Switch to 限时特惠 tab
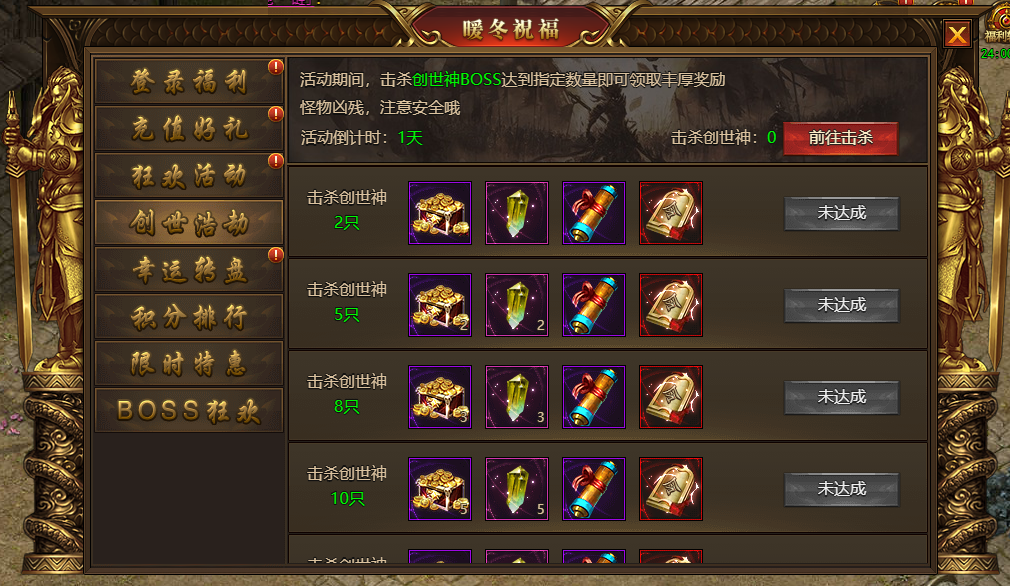Image resolution: width=1010 pixels, height=586 pixels. pyautogui.click(x=189, y=364)
